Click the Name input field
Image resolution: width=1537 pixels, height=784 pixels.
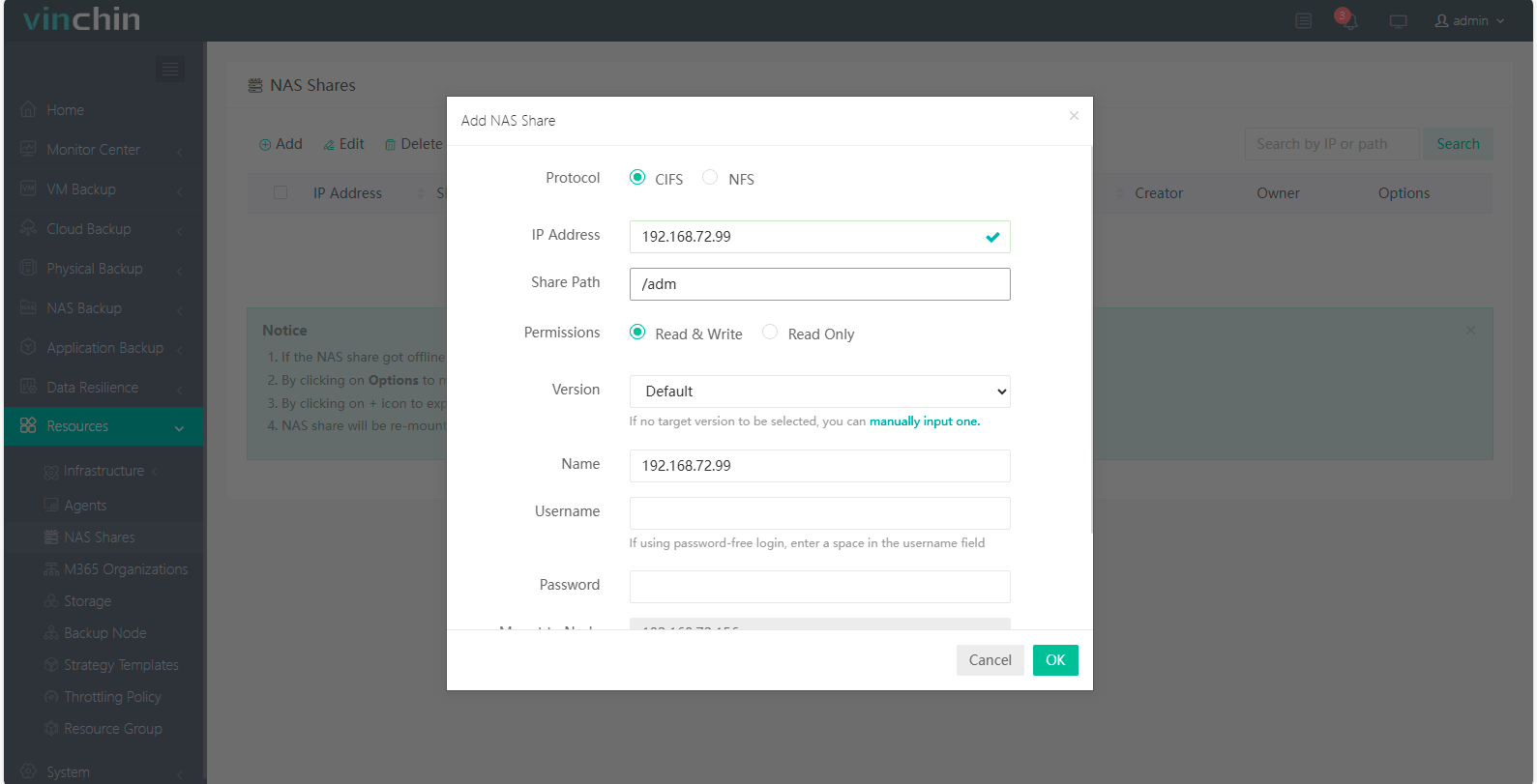pos(819,466)
